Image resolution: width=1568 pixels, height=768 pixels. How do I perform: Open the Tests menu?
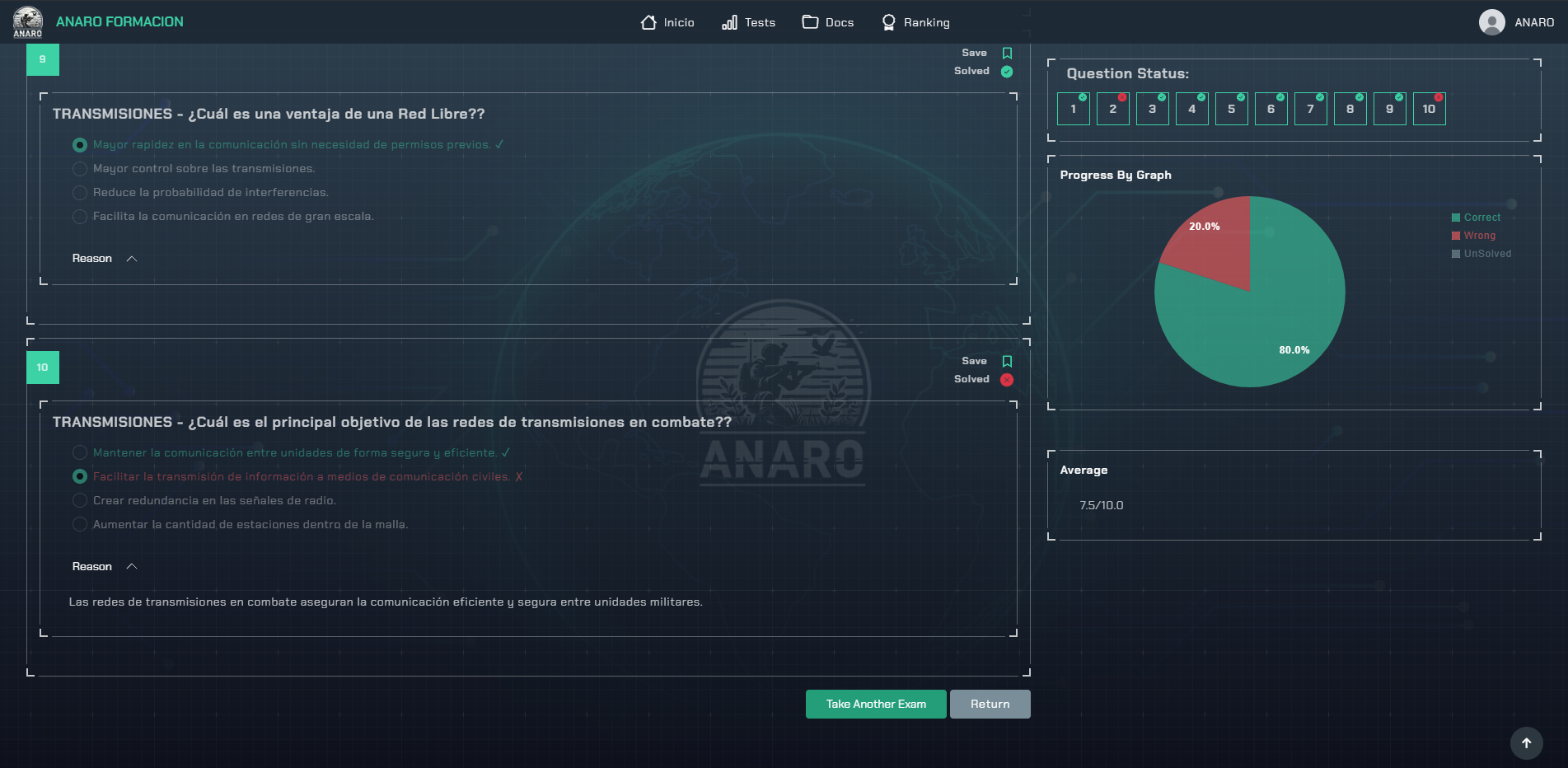click(748, 22)
